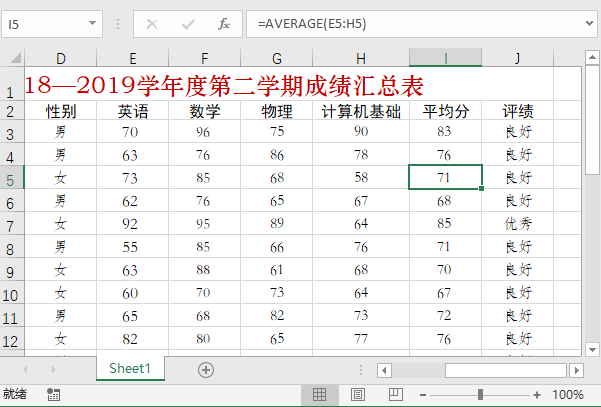Screen dimensions: 601x407
Task: Click the vertical scrollbar thumb
Action: tap(592, 120)
